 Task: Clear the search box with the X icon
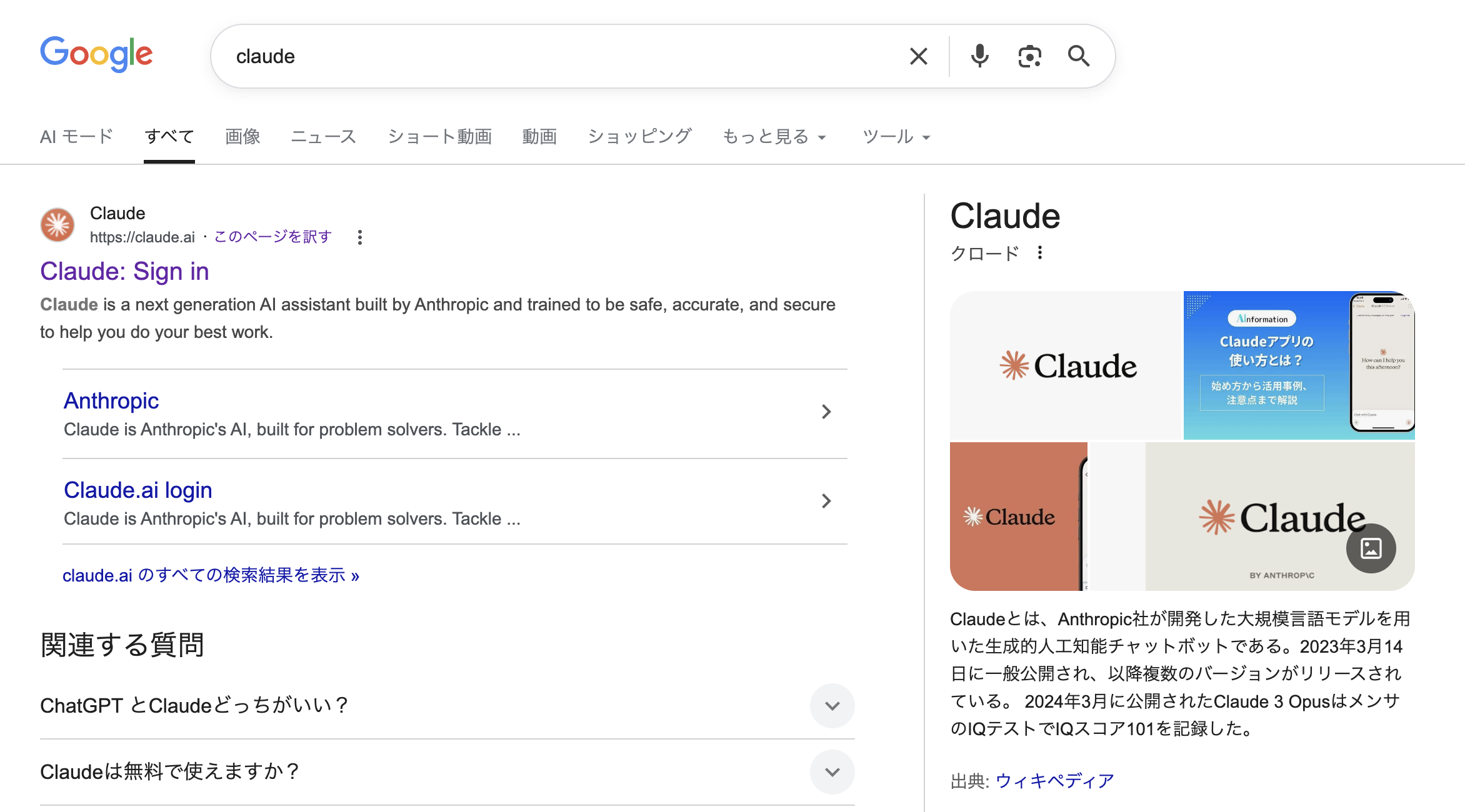pos(918,56)
